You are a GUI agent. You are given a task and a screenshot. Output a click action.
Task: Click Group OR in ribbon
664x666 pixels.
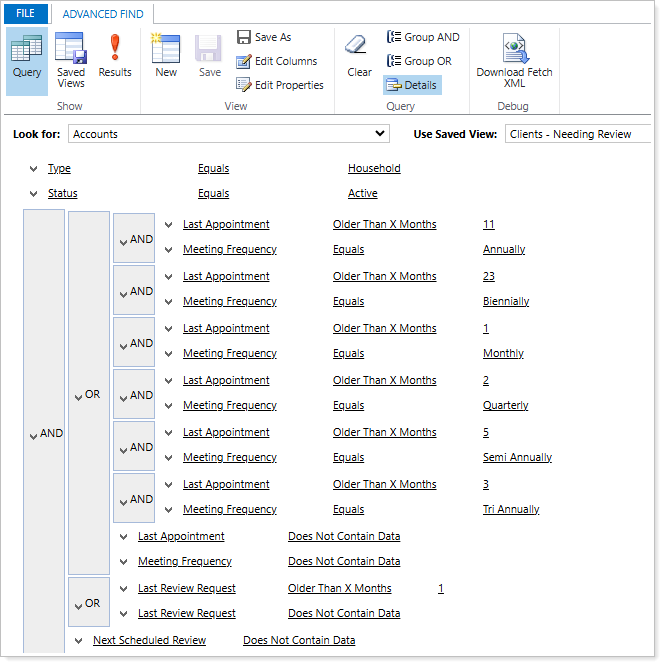pos(421,61)
